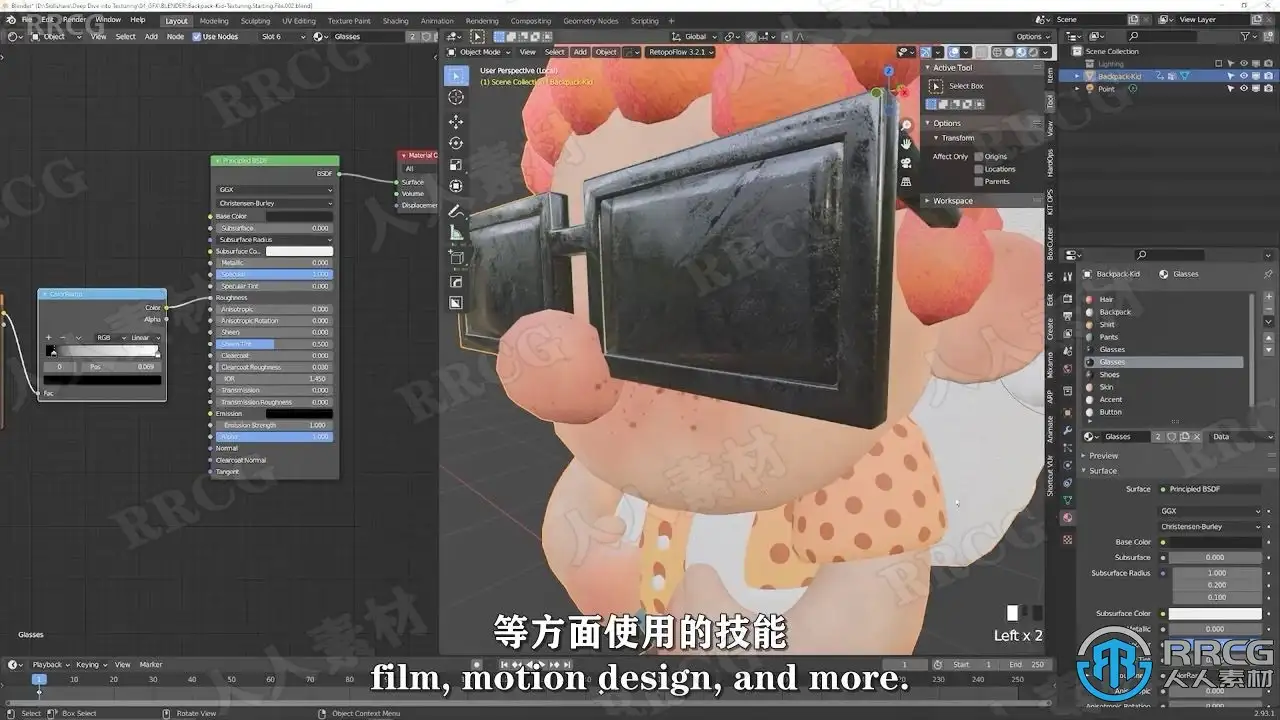This screenshot has height=720, width=1280.
Task: Select the Rotate tool
Action: point(456,143)
